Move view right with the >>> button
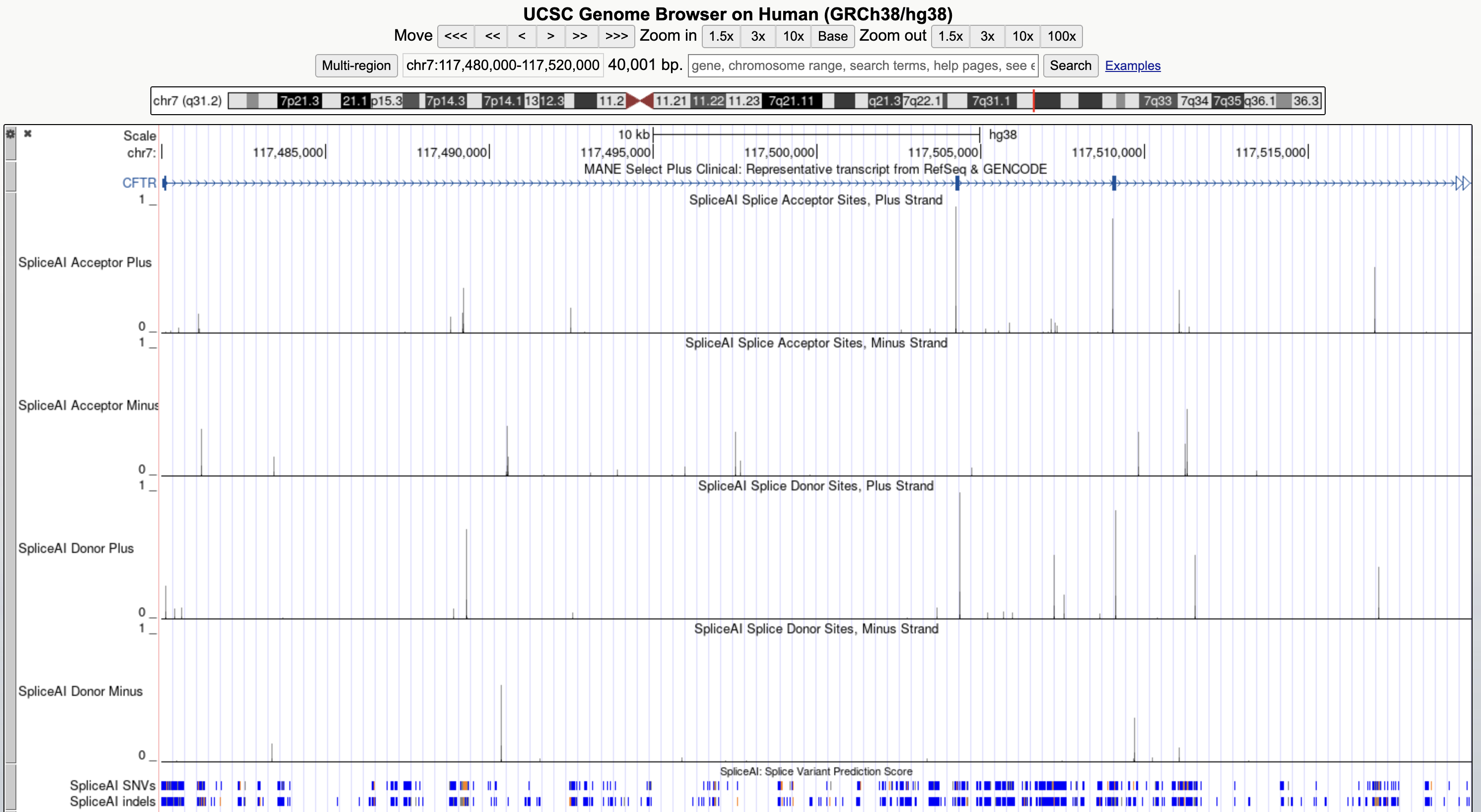This screenshot has height=812, width=1481. [616, 36]
